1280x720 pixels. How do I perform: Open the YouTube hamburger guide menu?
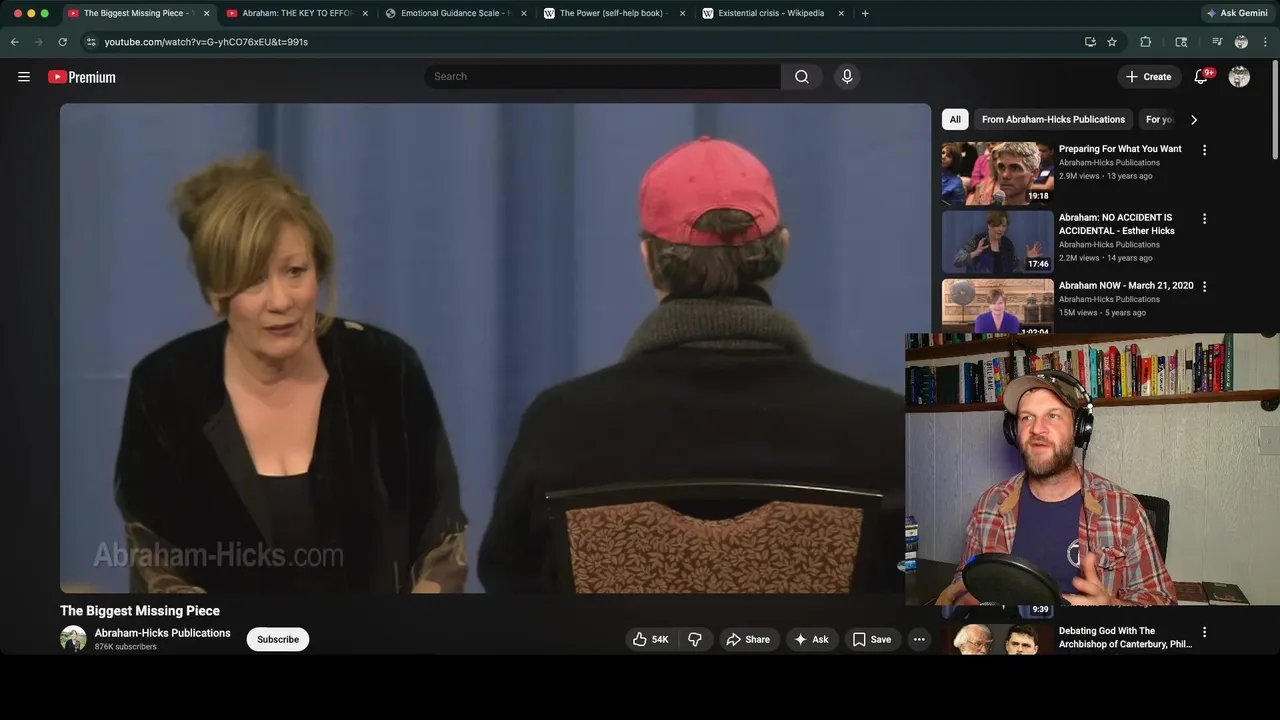point(24,77)
